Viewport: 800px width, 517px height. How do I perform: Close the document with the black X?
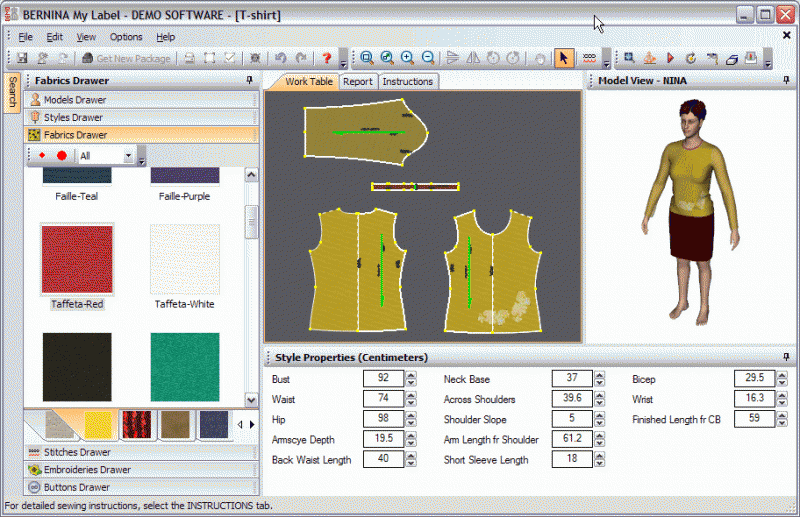pos(786,35)
